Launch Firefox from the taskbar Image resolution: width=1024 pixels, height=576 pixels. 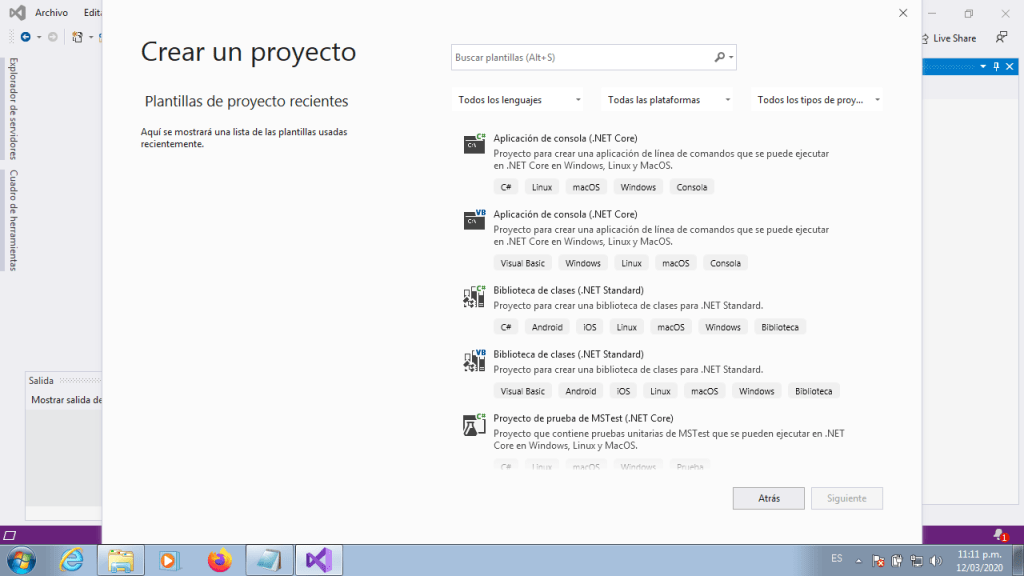pyautogui.click(x=219, y=560)
